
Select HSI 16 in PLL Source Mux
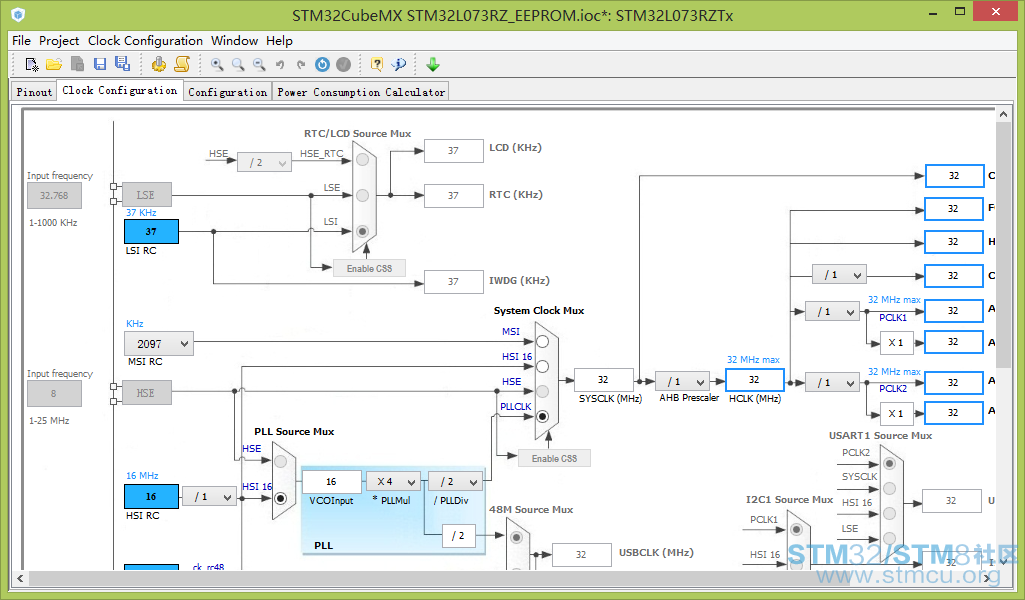coord(280,499)
